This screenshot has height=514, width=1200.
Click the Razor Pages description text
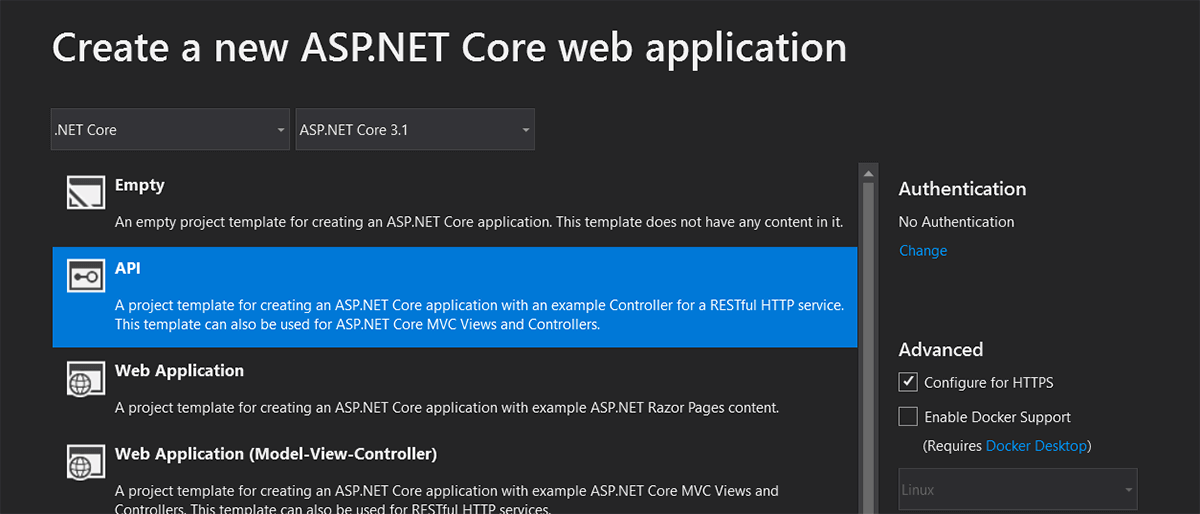(447, 407)
